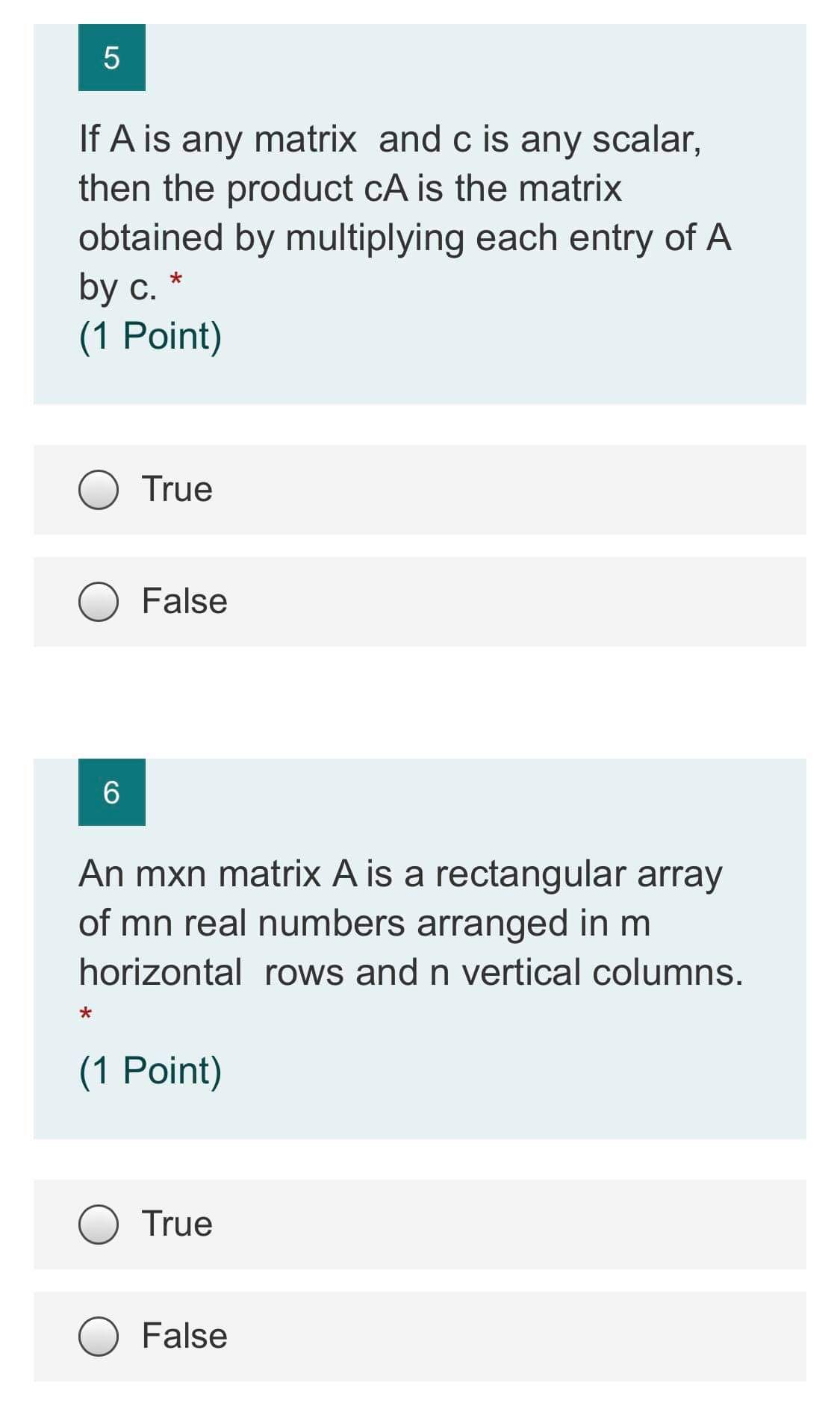
Task: Click question 6's header panel
Action: [x=418, y=948]
